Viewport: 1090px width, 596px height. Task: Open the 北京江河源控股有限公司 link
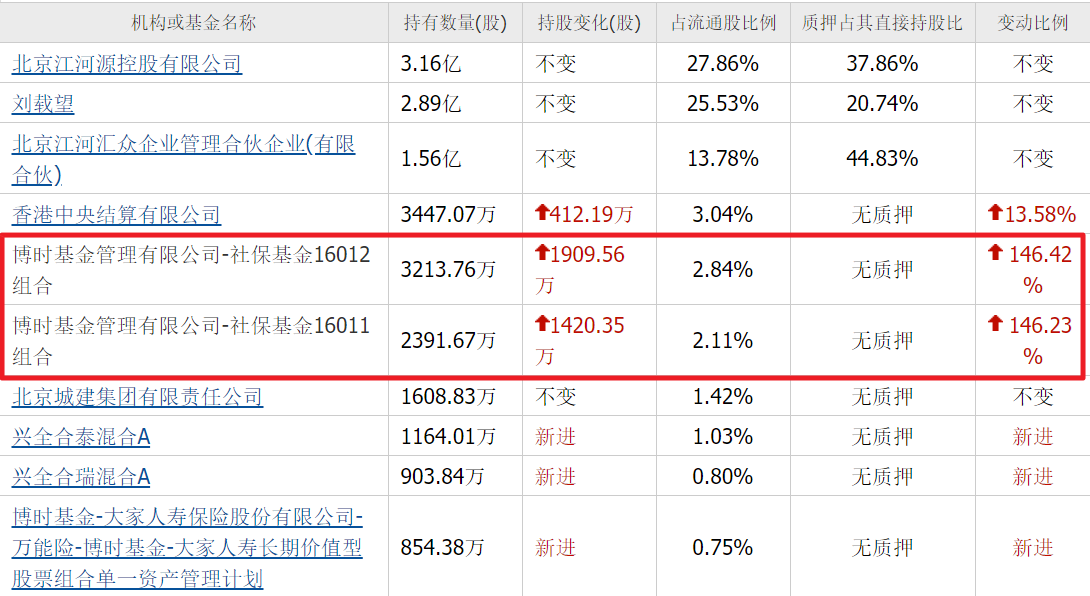point(127,64)
